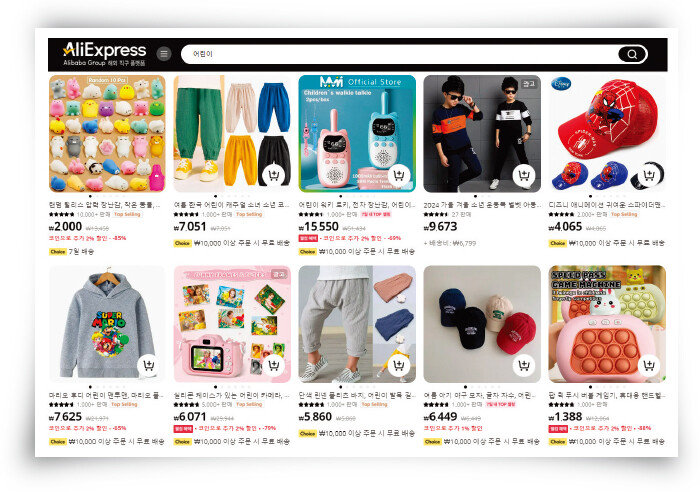This screenshot has width=700, height=492.
Task: Click the search magnifier button
Action: click(632, 54)
